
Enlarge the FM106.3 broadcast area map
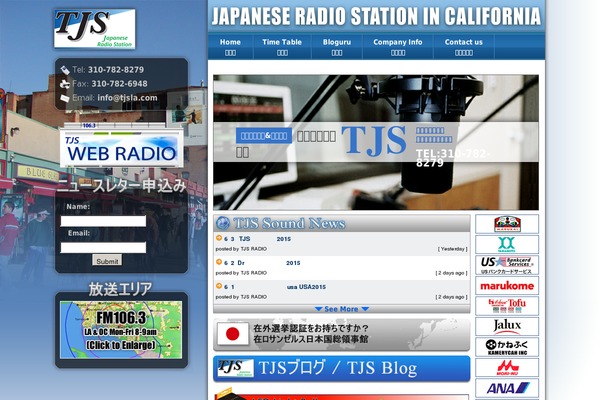(x=121, y=330)
